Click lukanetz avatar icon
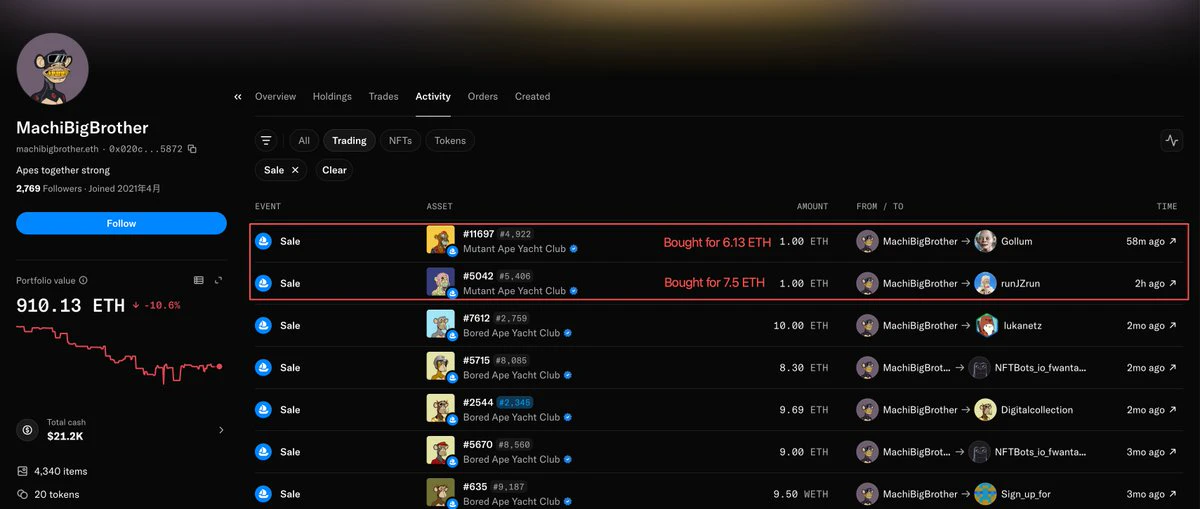This screenshot has height=509, width=1200. [x=985, y=325]
